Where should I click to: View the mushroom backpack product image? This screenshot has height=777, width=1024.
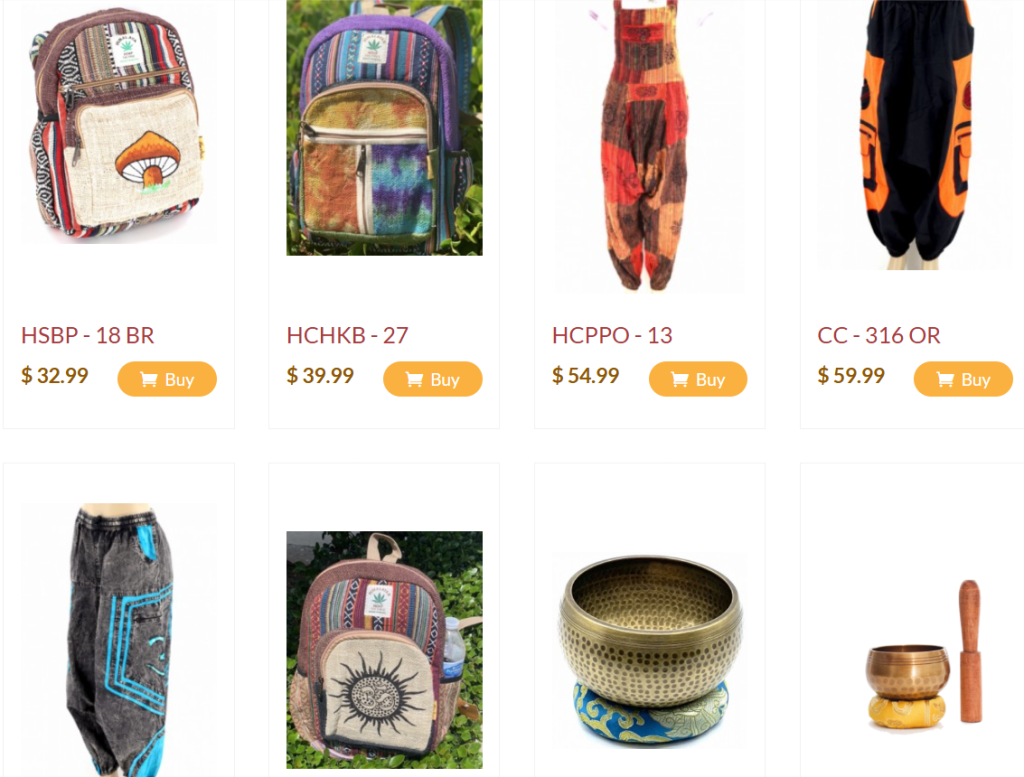point(119,124)
